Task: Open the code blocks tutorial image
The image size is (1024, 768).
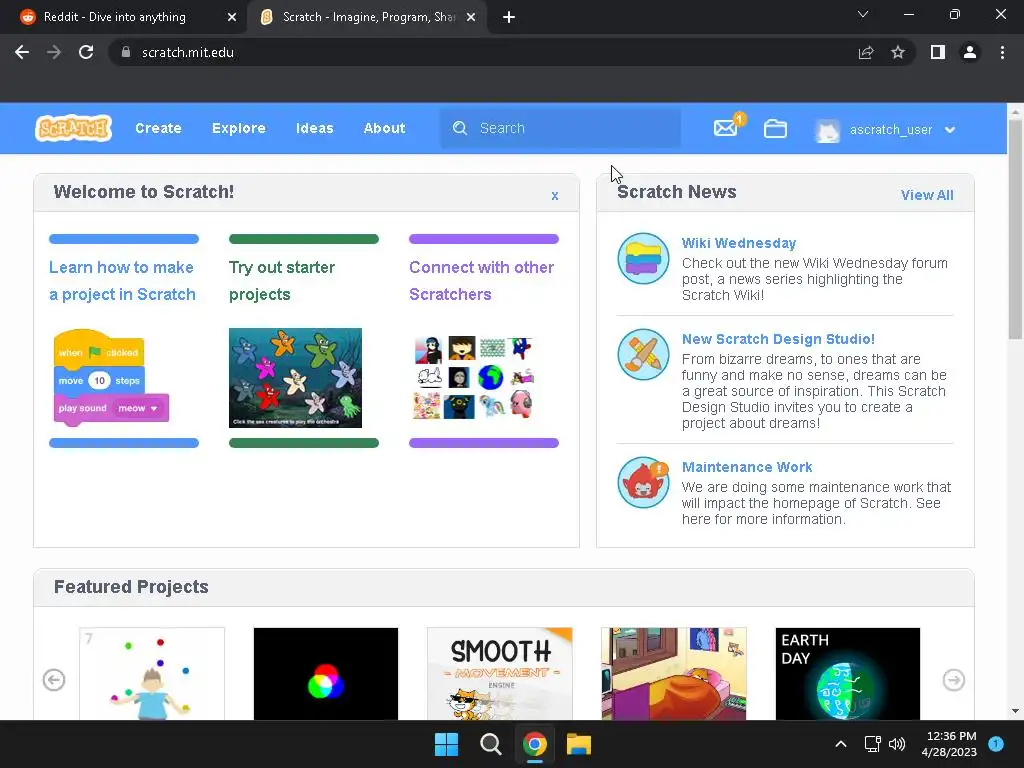Action: click(111, 377)
